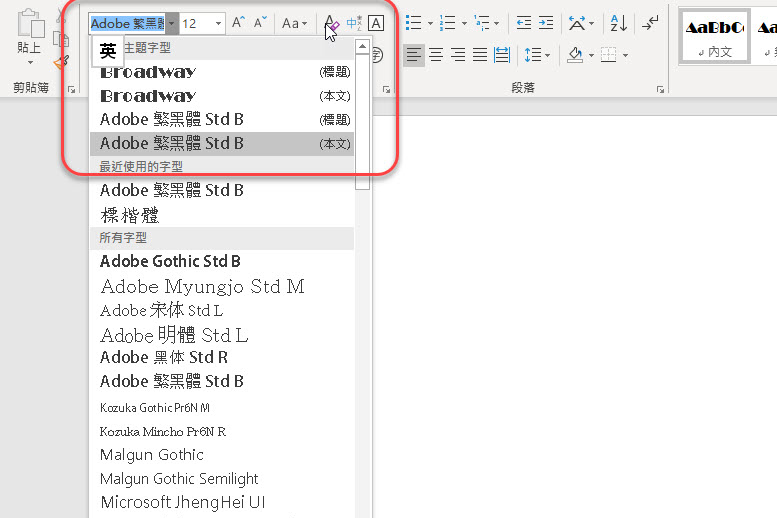Open the font size dropdown arrow
777x518 pixels.
(218, 23)
